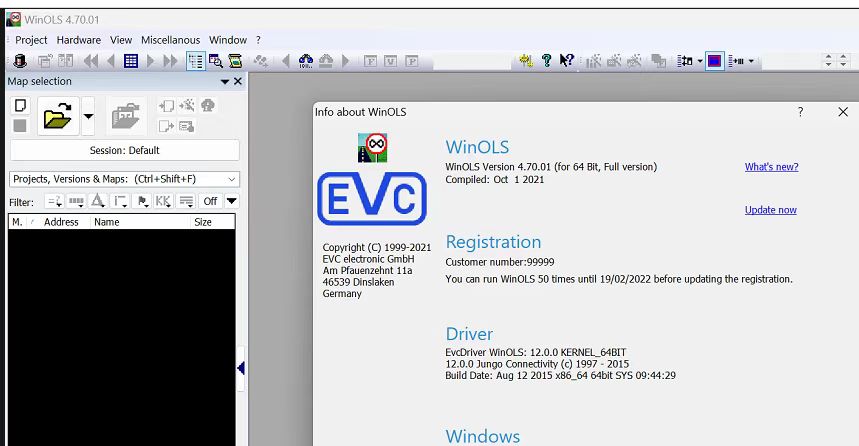The image size is (859, 446).
Task: Collapse side panel with blue arrow handle
Action: coord(240,368)
